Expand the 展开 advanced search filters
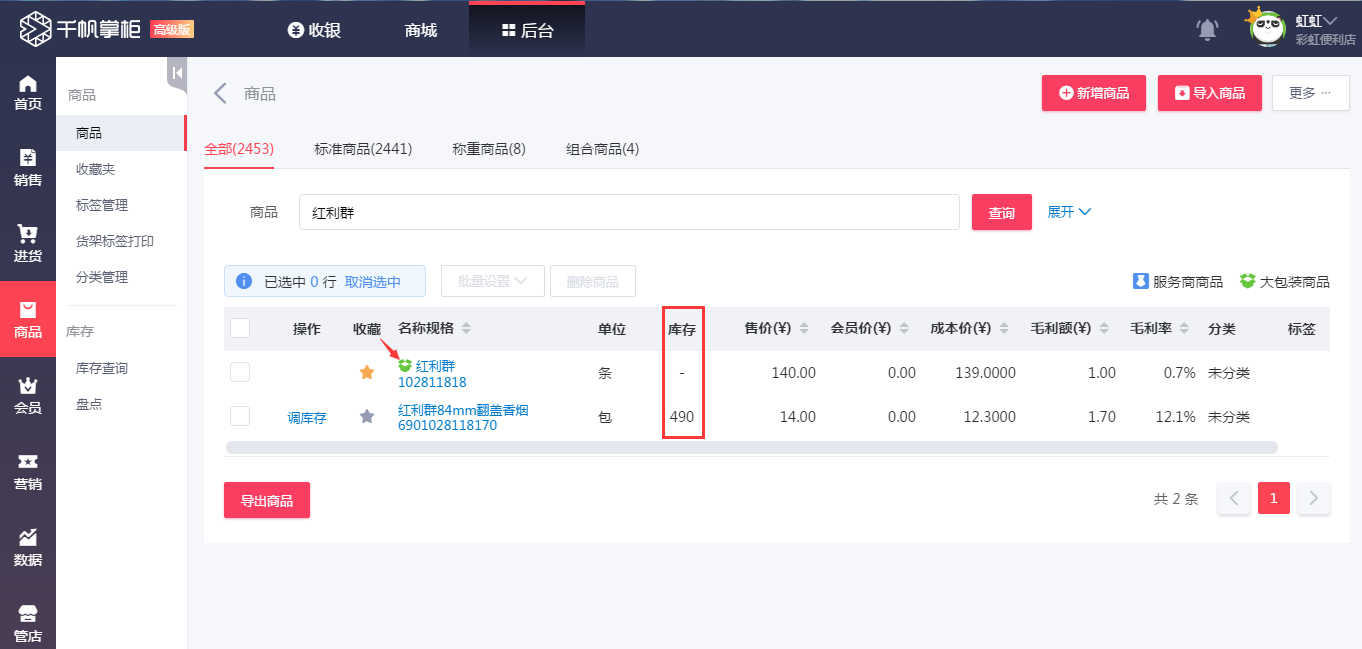The width and height of the screenshot is (1362, 649). click(1069, 211)
